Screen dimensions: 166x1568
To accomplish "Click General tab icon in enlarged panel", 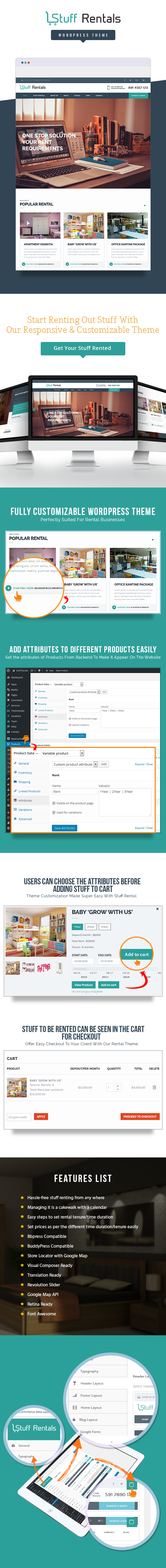I will pyautogui.click(x=15, y=763).
